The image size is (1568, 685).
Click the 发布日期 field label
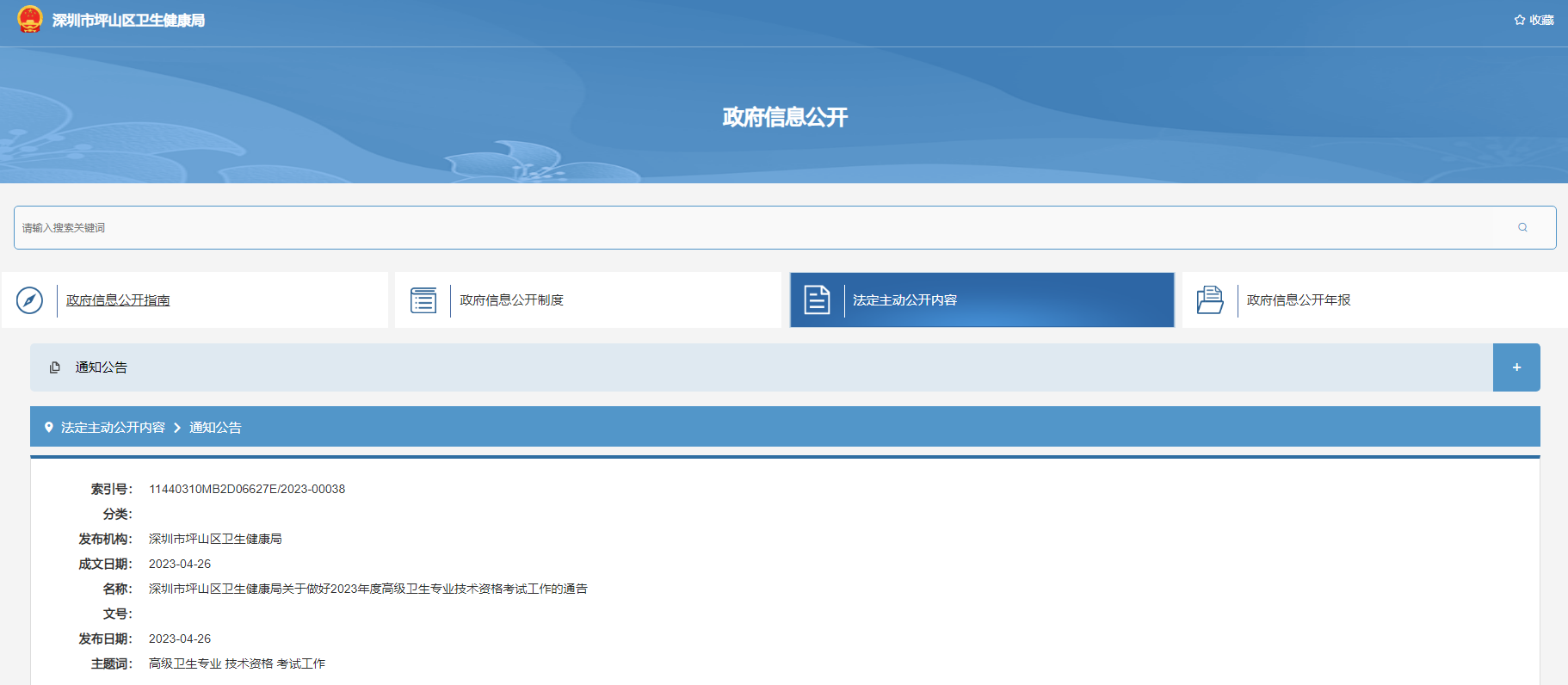tap(105, 639)
